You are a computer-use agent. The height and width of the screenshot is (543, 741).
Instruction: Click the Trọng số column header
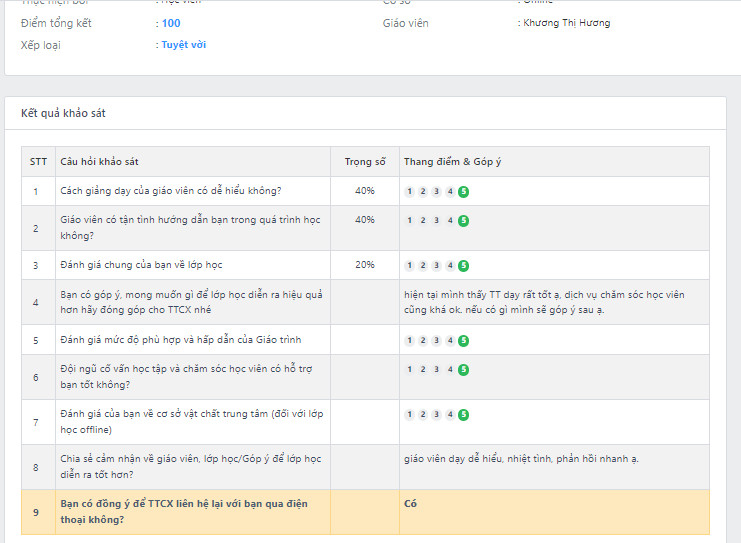click(x=365, y=162)
